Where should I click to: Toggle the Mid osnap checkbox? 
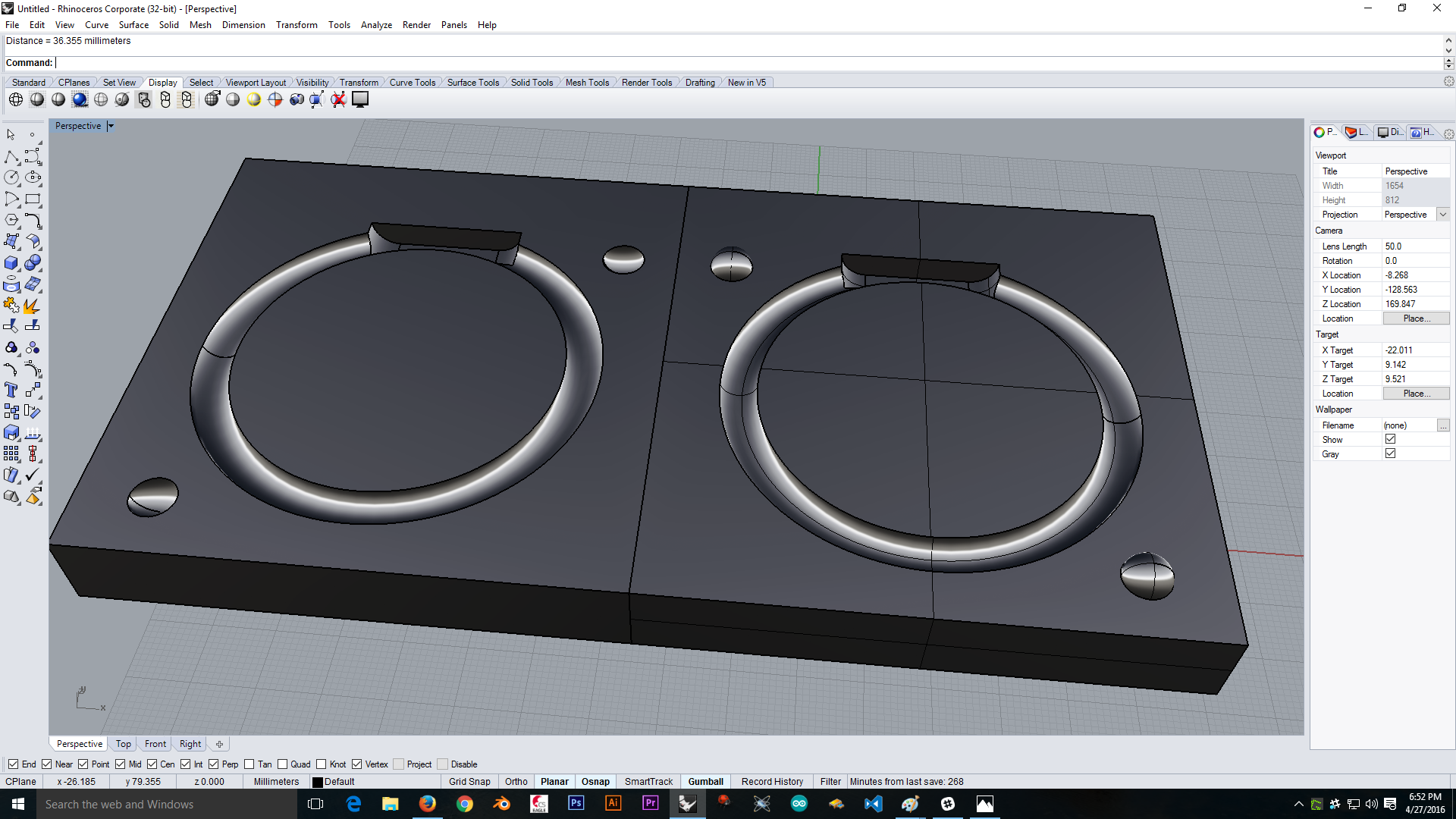click(x=121, y=764)
